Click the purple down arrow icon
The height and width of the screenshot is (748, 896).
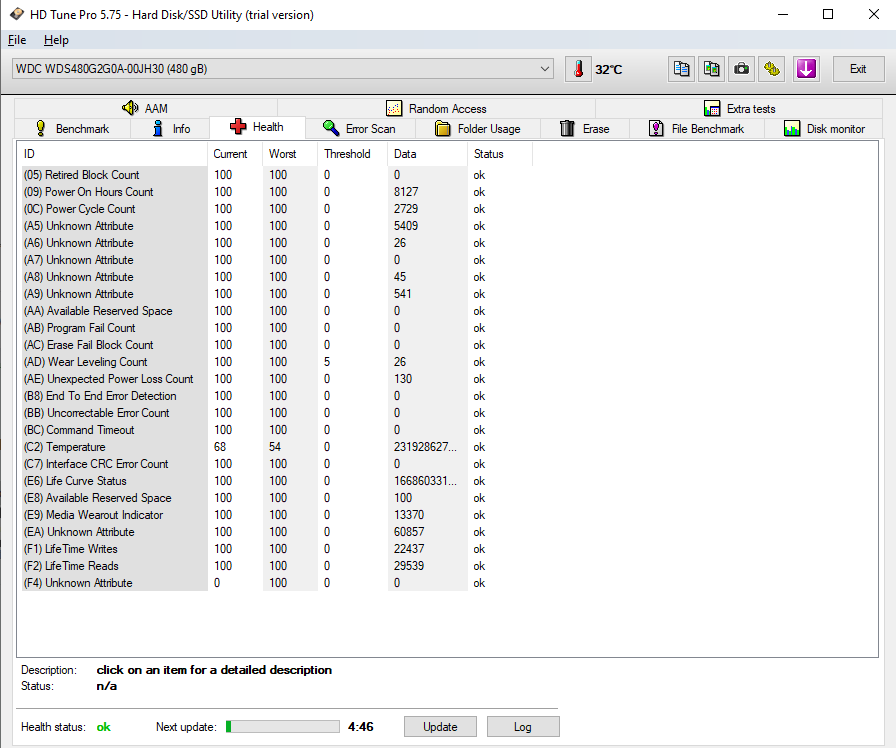click(x=806, y=69)
